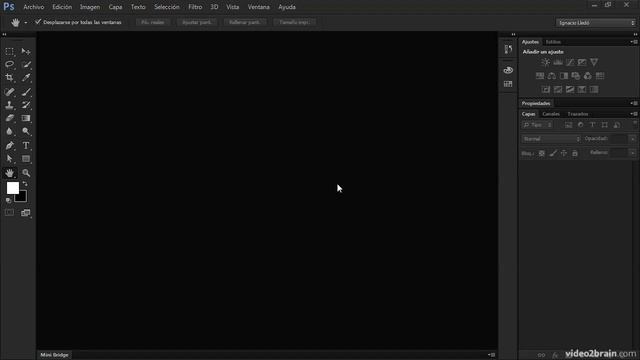Toggle type layer filter in Capas
The image size is (640, 360).
pyautogui.click(x=592, y=125)
